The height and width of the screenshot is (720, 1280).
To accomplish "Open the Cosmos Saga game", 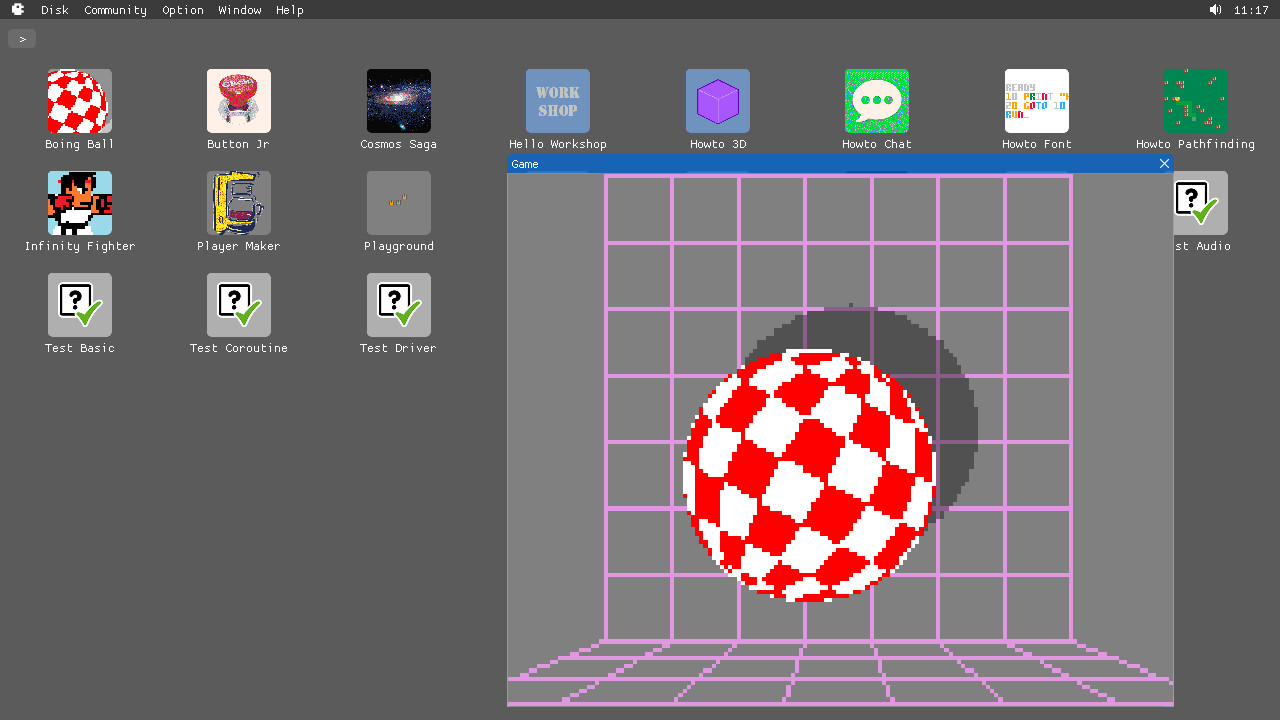I will click(x=398, y=100).
